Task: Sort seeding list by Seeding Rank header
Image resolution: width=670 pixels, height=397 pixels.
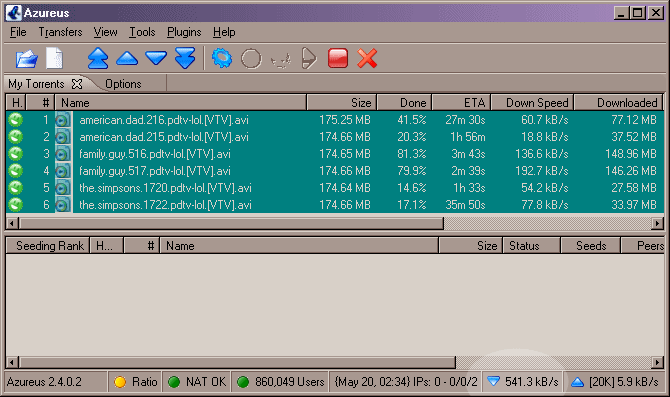Action: click(x=48, y=246)
